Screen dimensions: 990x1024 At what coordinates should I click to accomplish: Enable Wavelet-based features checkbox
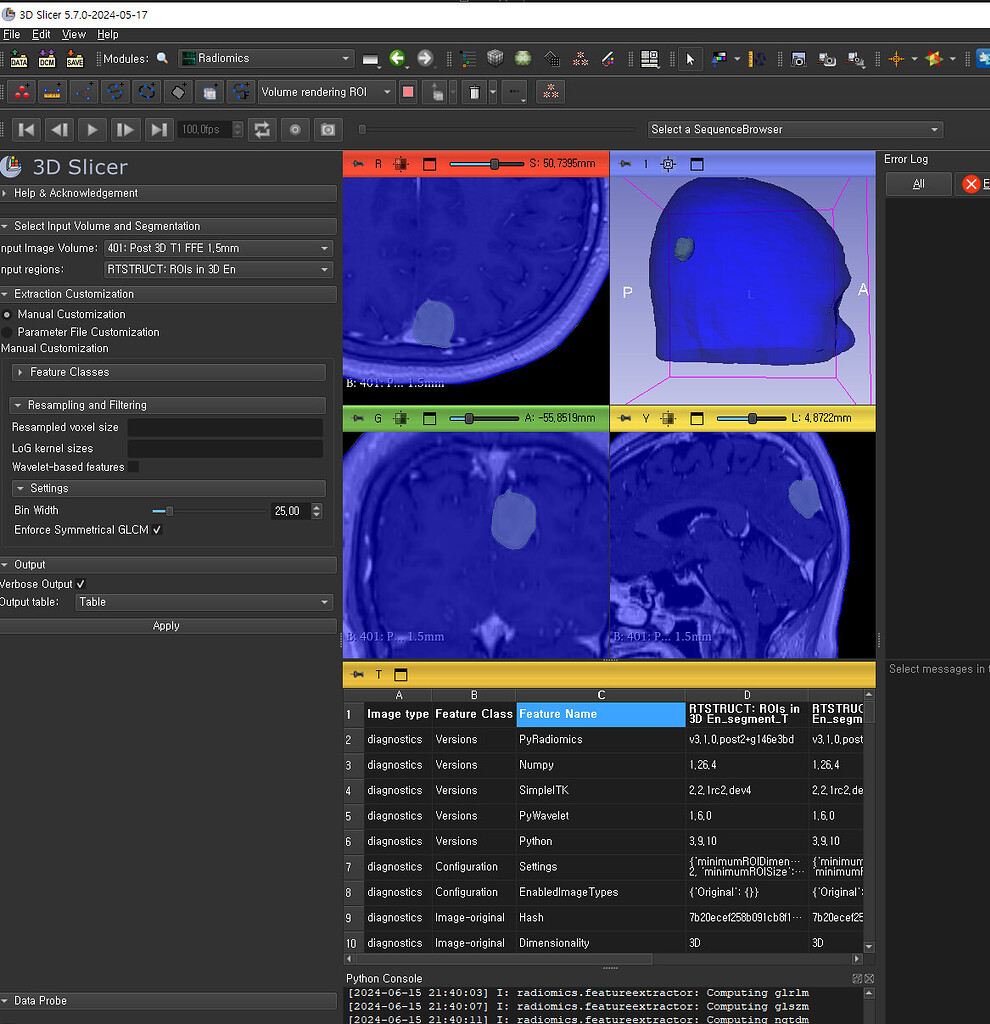(133, 467)
